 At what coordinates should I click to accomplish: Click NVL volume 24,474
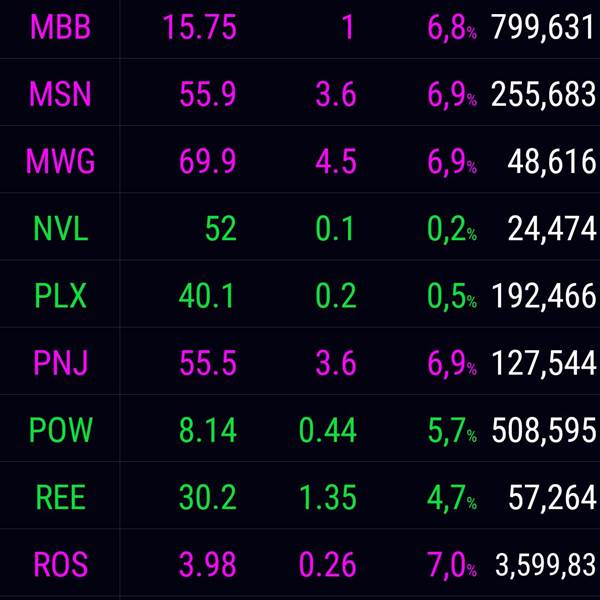pyautogui.click(x=552, y=229)
